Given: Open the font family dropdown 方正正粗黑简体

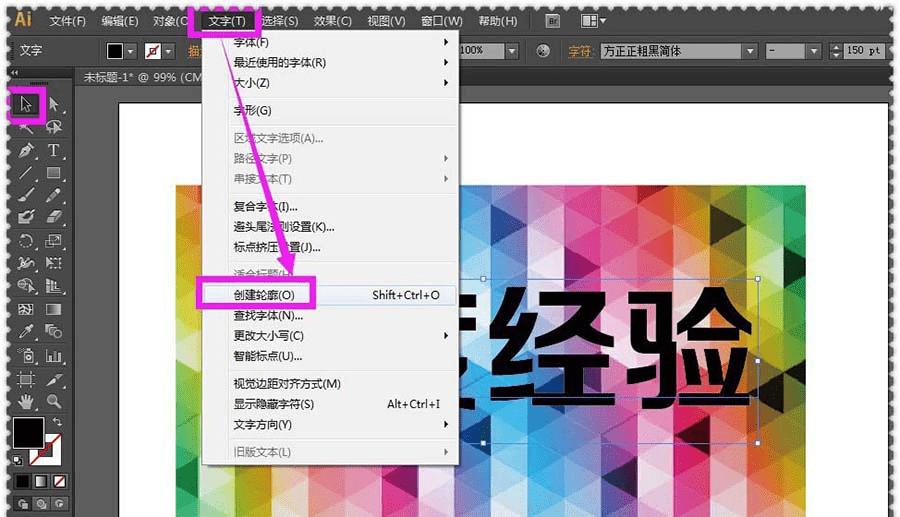Looking at the screenshot, I should coord(750,52).
